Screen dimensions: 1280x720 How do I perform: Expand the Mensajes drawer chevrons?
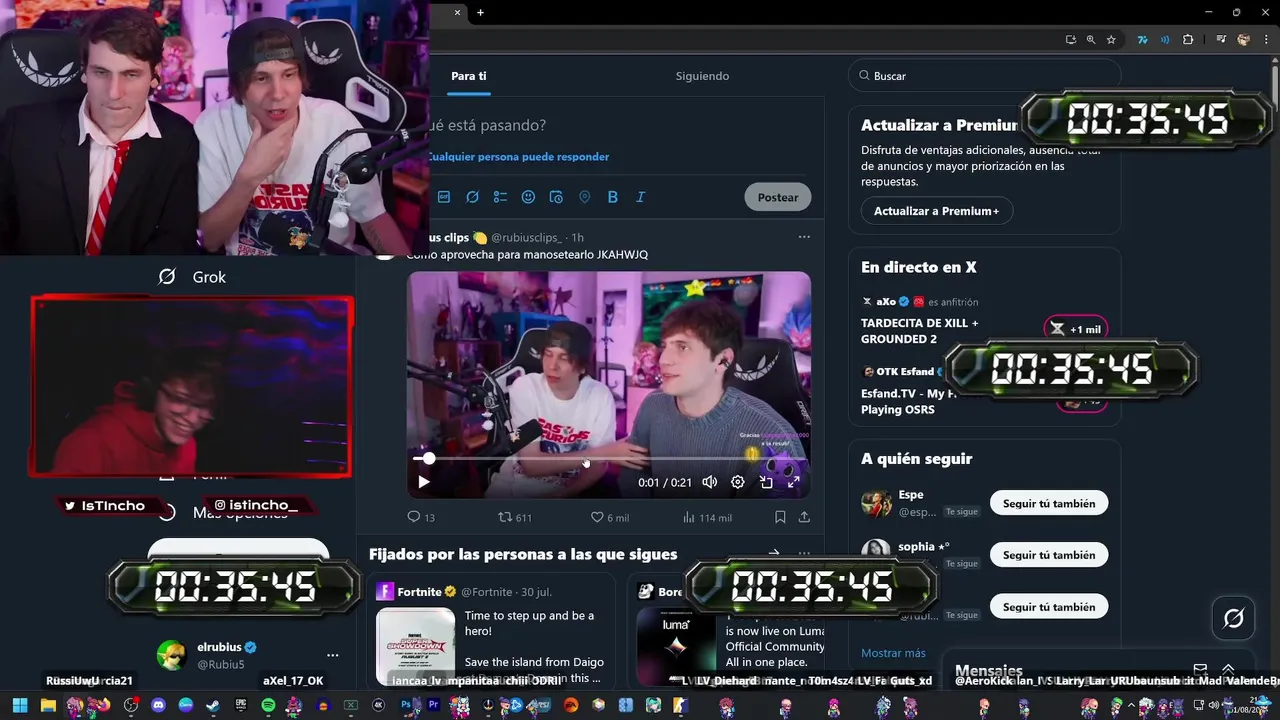[x=1229, y=669]
